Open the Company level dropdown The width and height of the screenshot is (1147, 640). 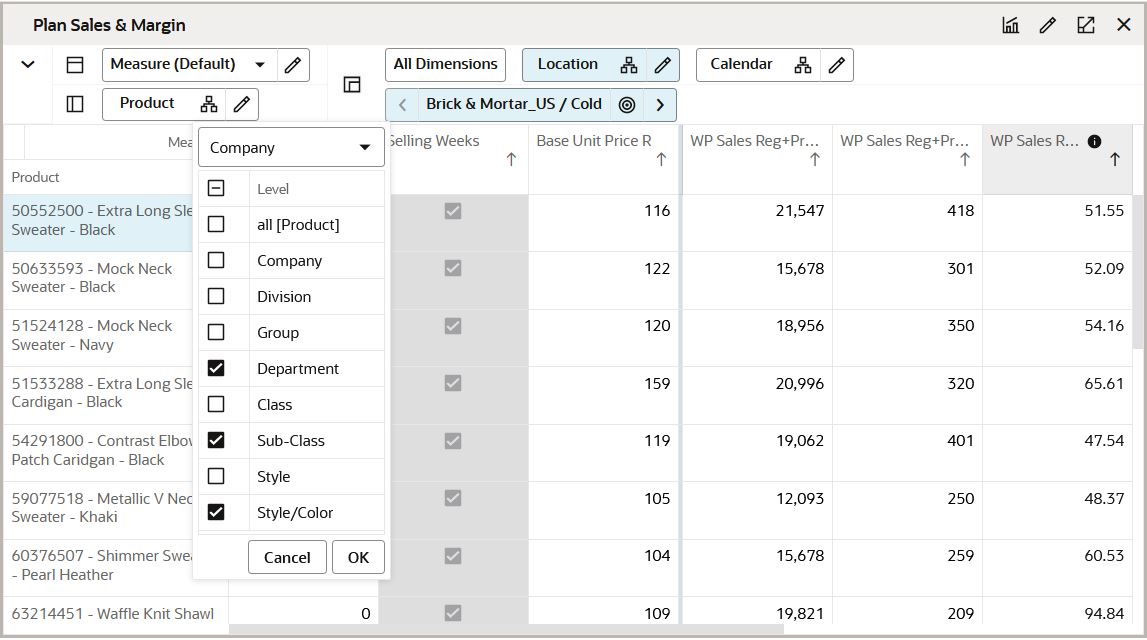291,148
